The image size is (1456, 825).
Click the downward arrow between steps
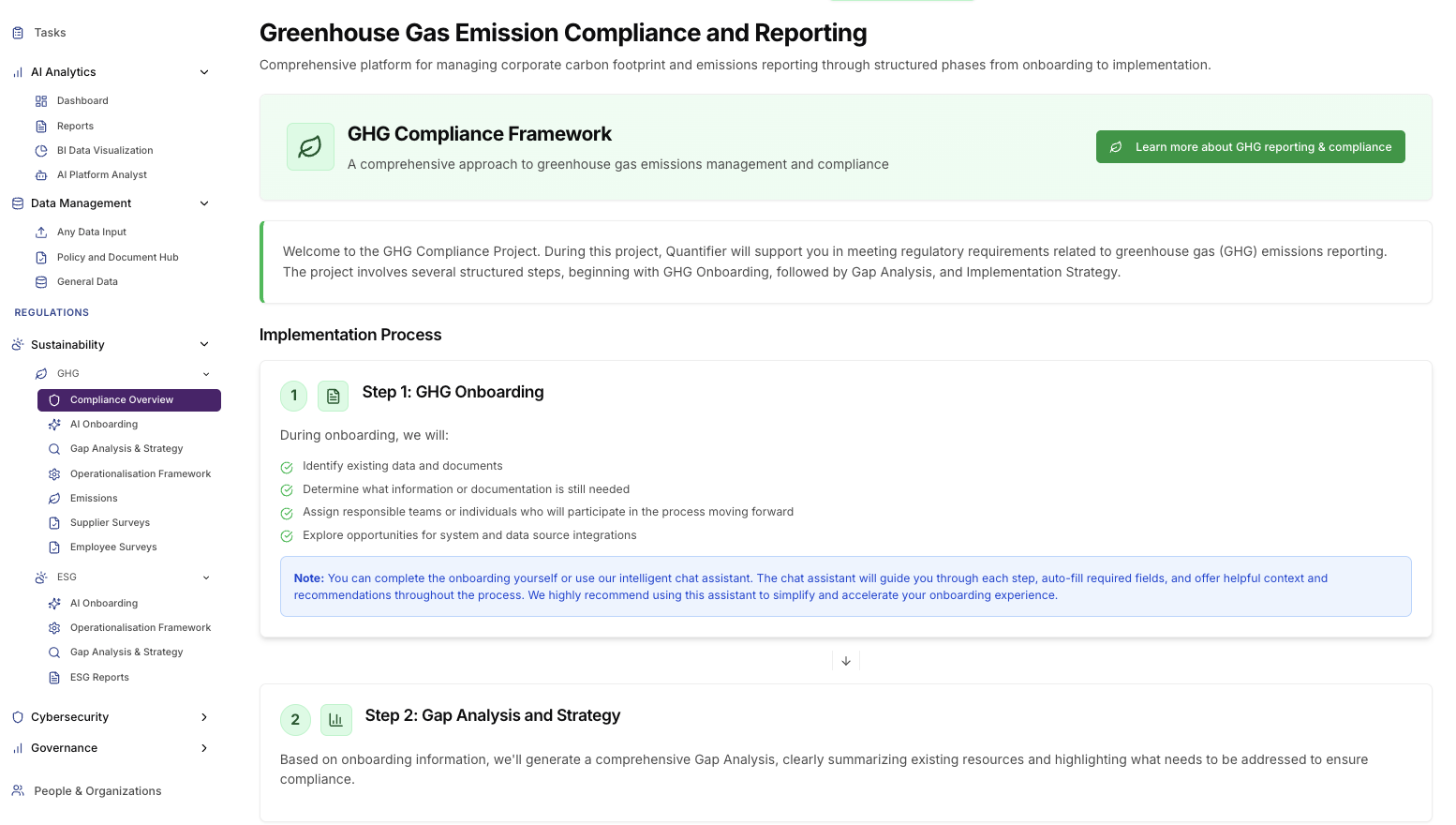[x=845, y=661]
